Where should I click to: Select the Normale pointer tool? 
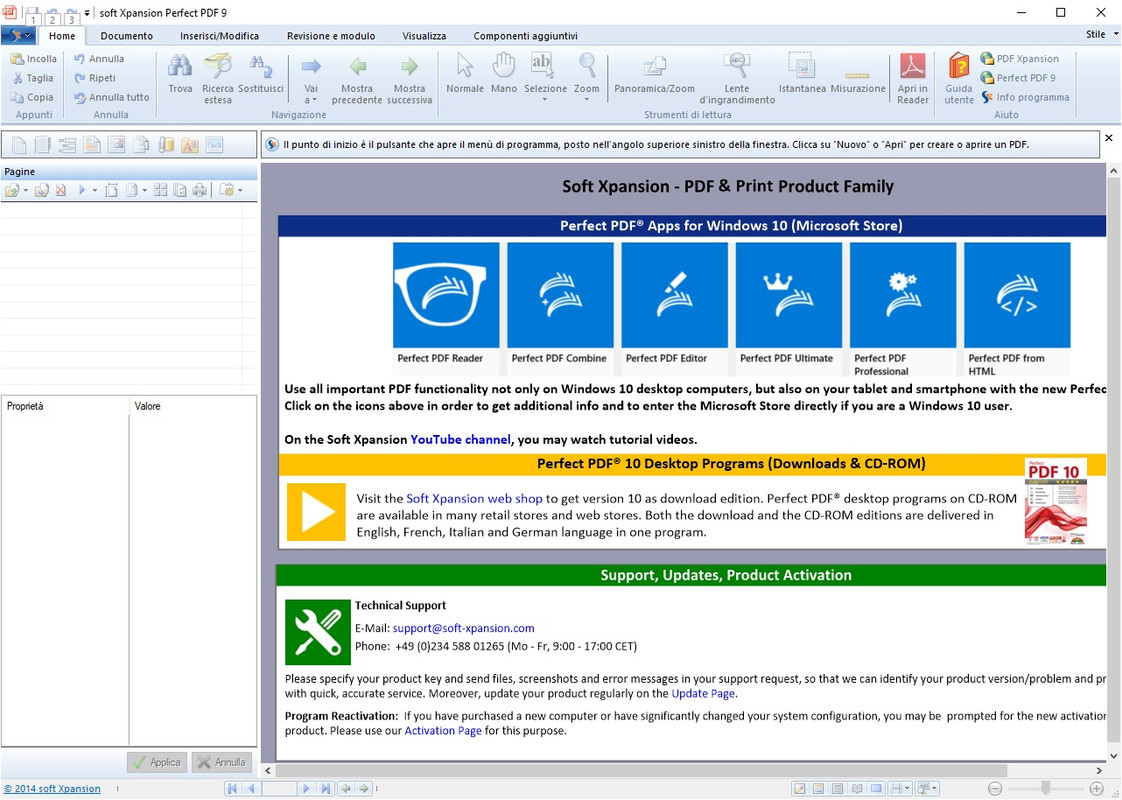coord(465,74)
